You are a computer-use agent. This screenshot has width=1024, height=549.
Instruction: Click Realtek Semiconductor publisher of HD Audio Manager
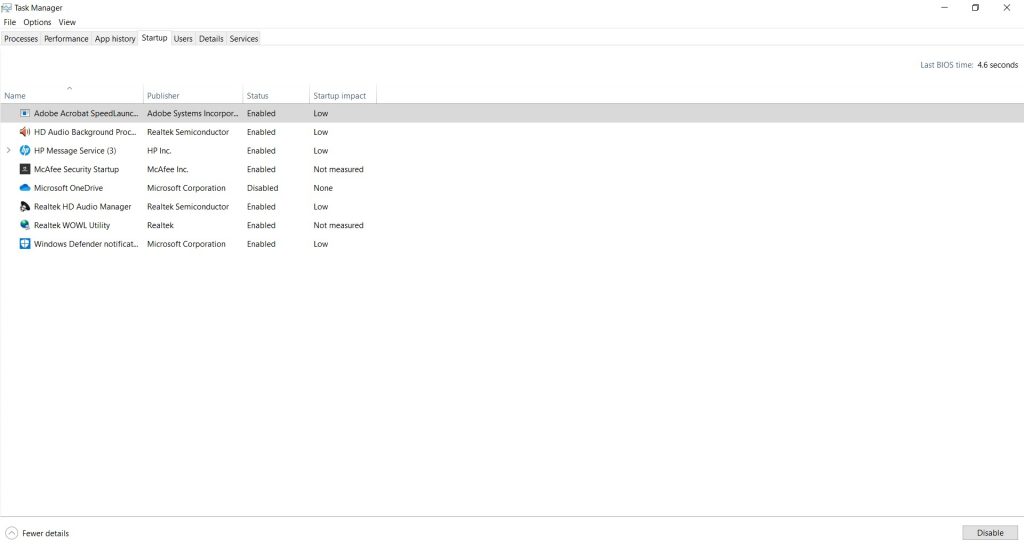188,206
